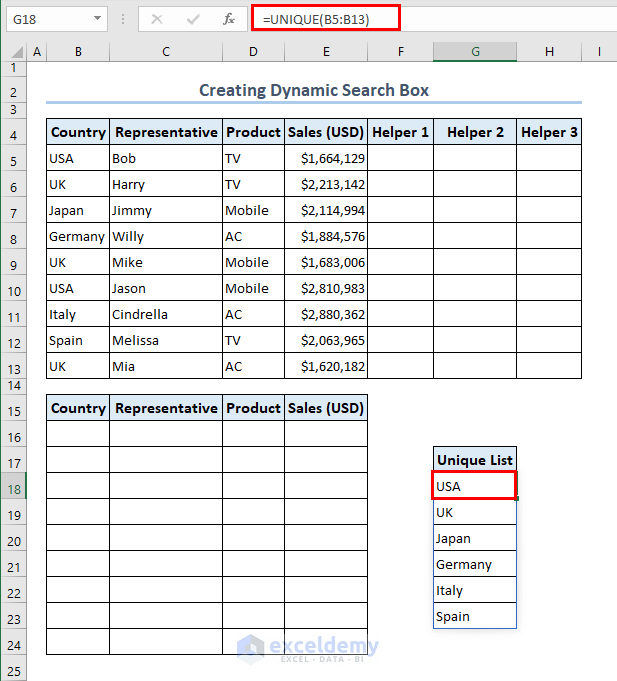Viewport: 617px width, 681px height.
Task: Select column B header
Action: pyautogui.click(x=78, y=52)
